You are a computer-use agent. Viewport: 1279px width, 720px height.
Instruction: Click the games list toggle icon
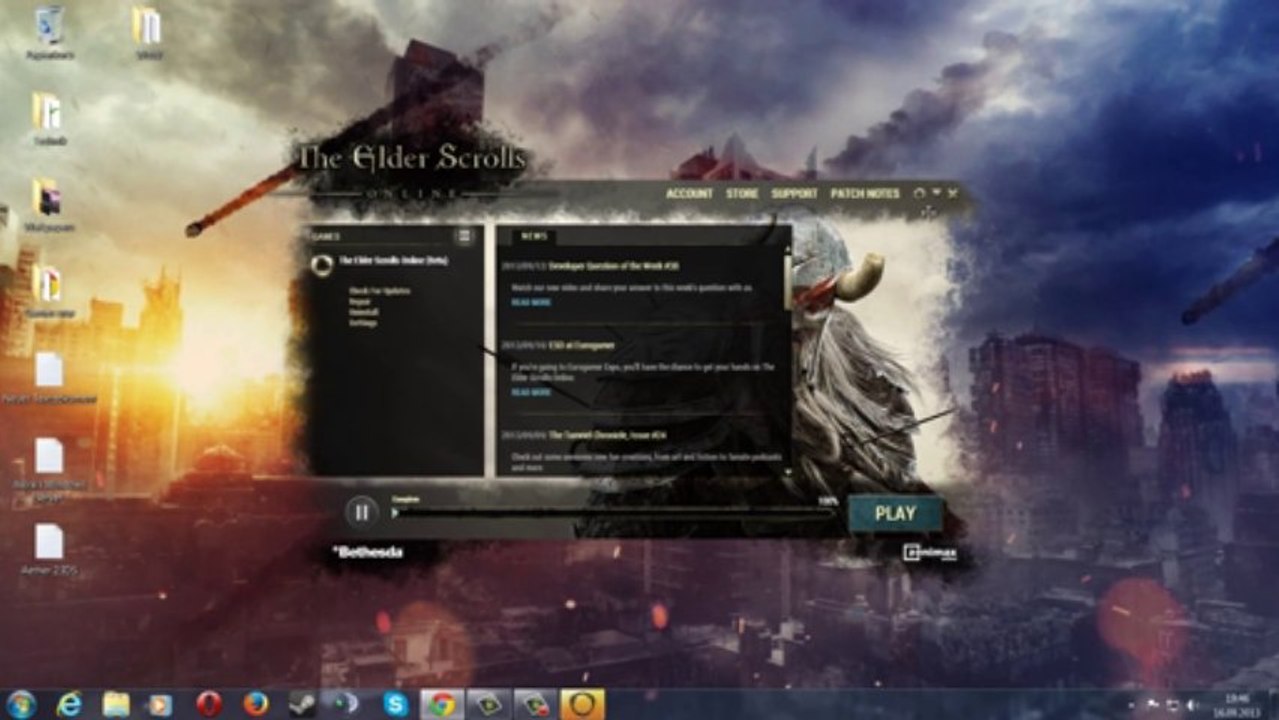pos(464,236)
